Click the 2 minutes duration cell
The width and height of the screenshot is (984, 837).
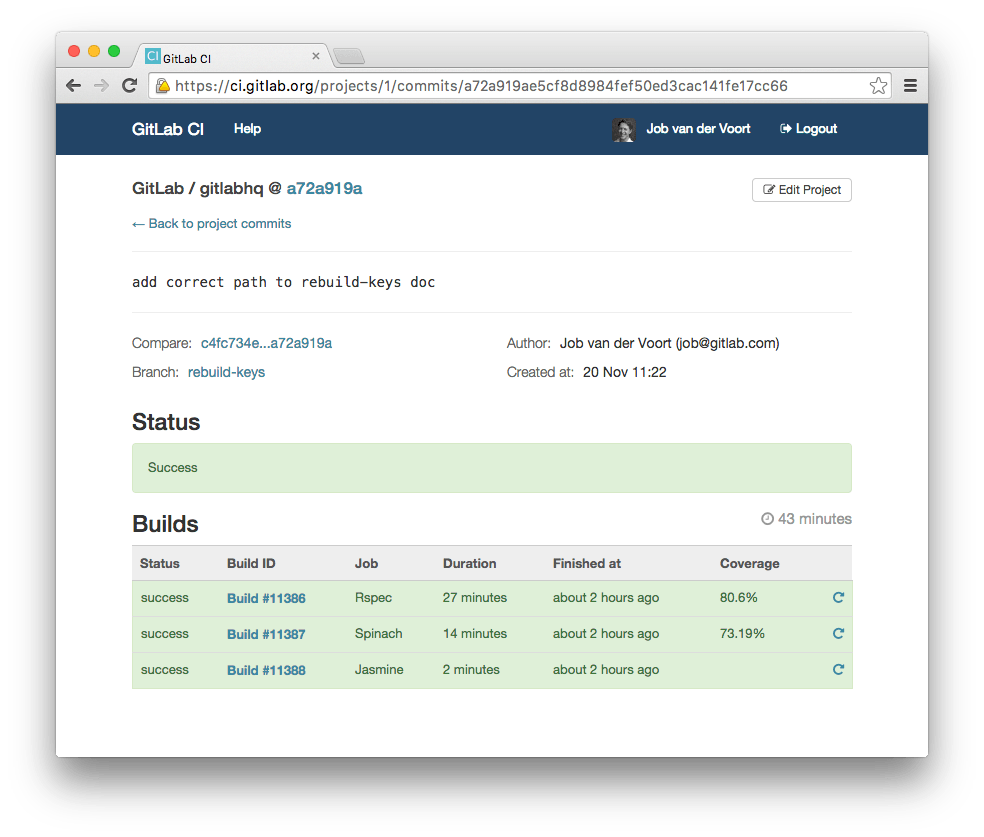[x=471, y=669]
